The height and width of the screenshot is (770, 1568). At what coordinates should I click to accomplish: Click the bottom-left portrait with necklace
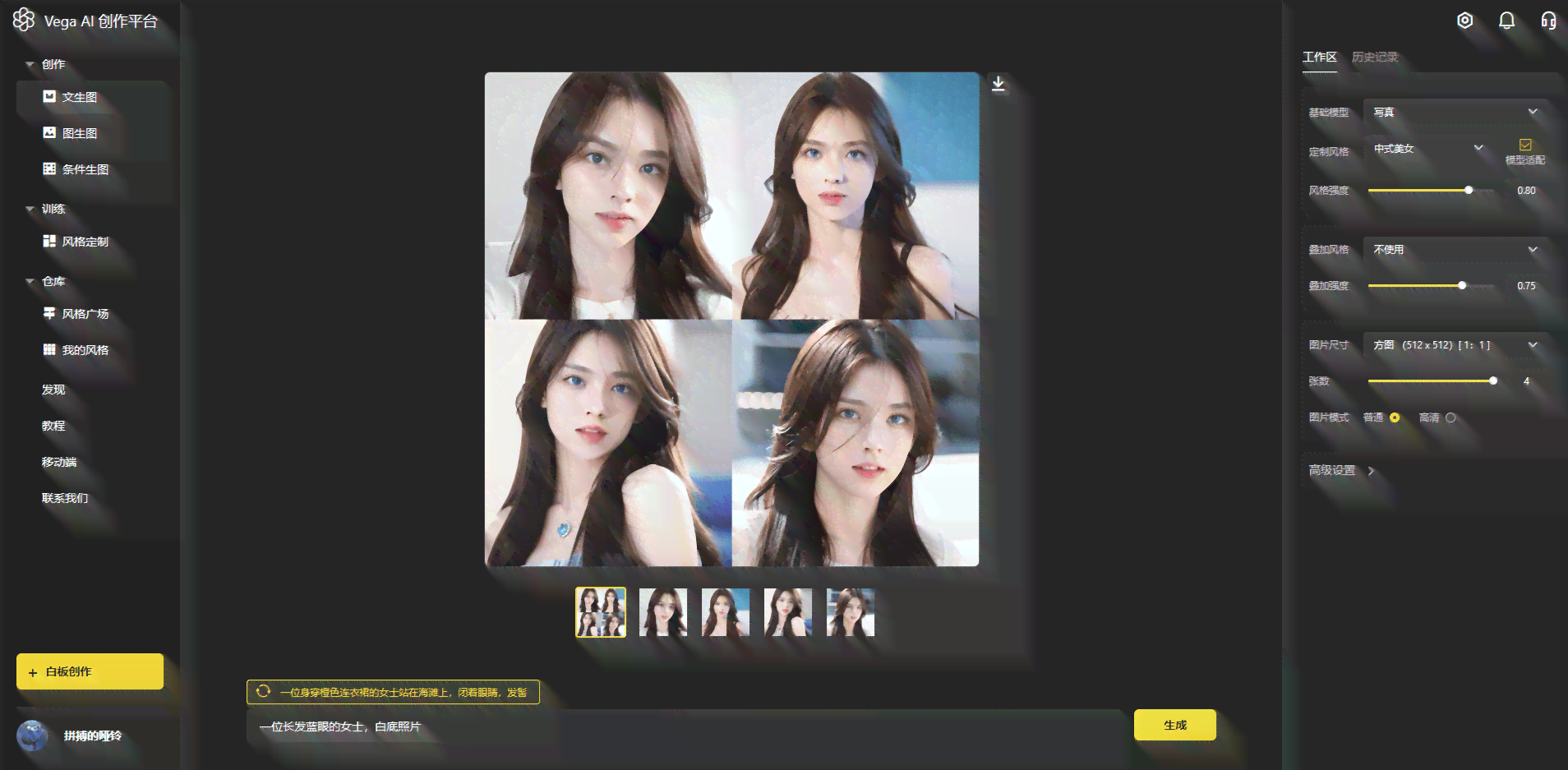[608, 443]
